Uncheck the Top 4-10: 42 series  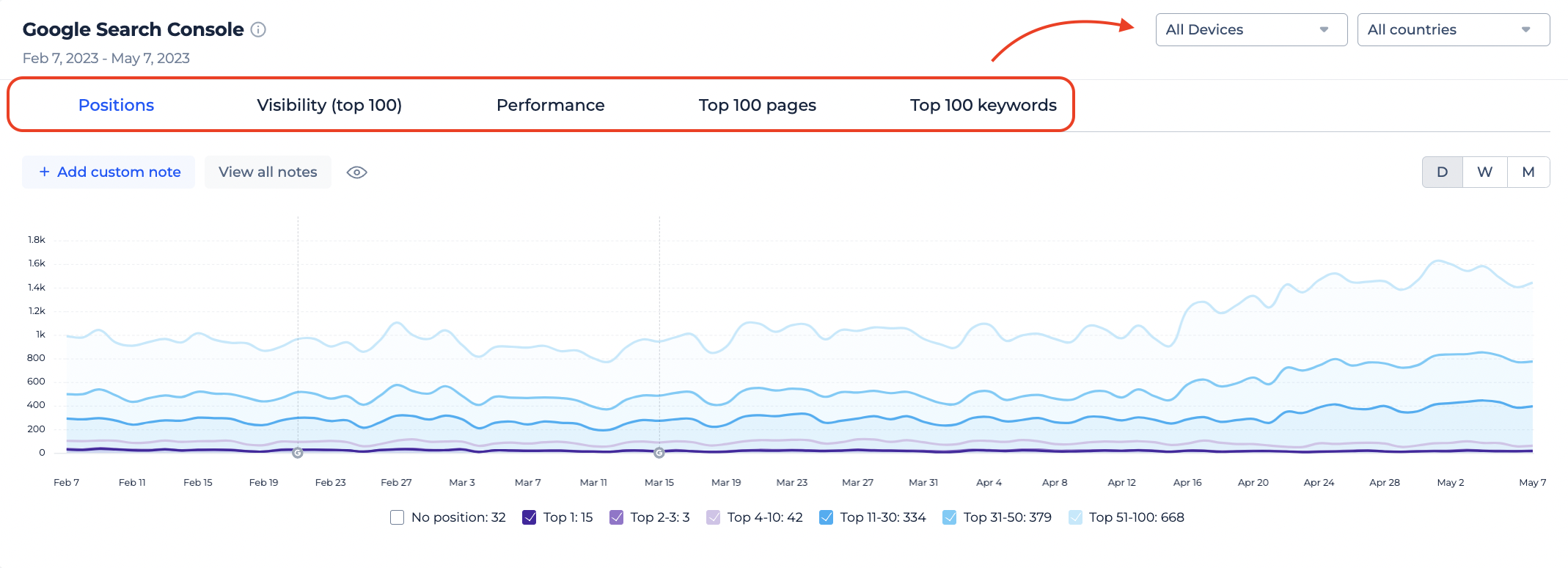pos(714,517)
